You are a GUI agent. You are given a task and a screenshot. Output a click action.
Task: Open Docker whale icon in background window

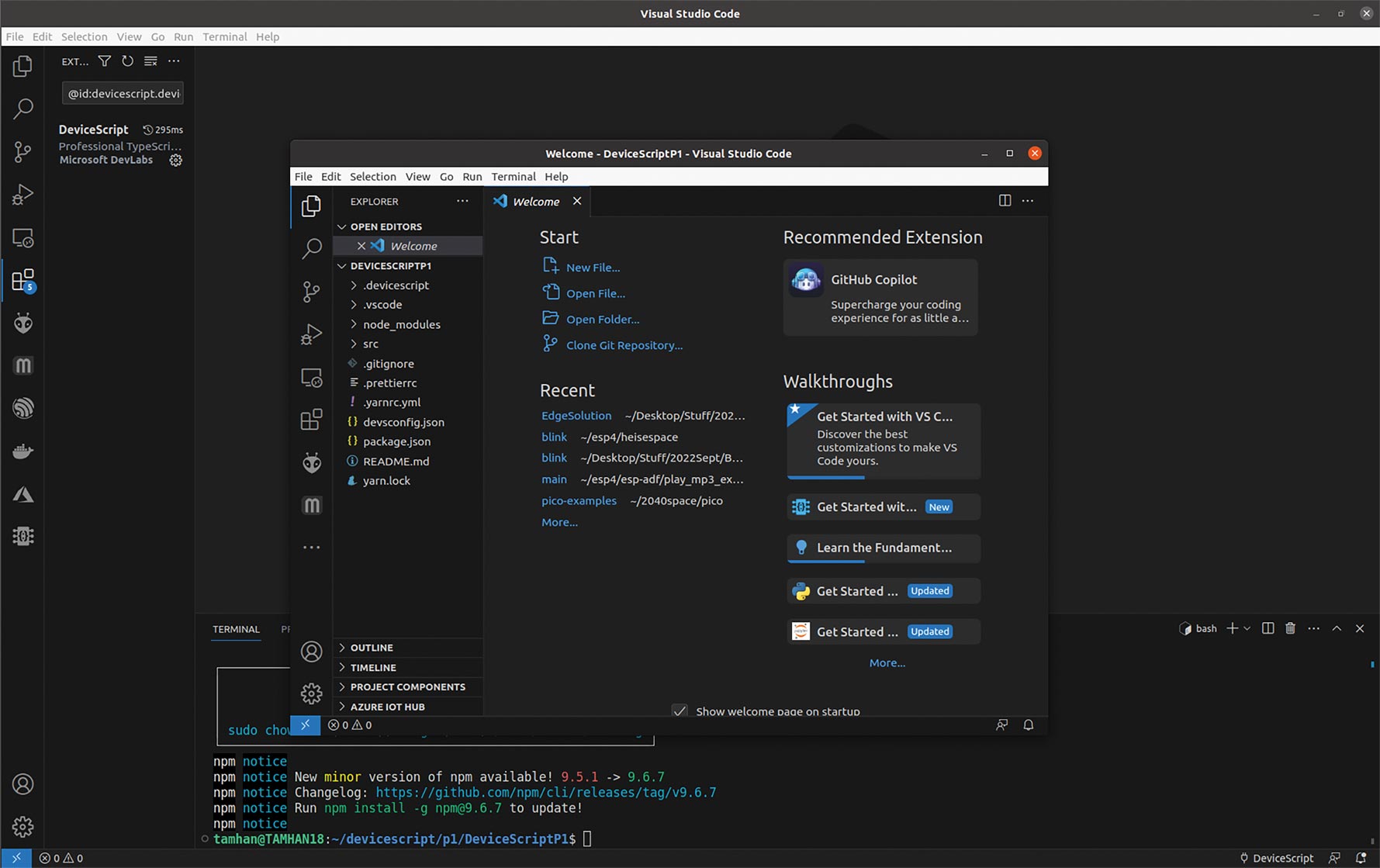[22, 451]
